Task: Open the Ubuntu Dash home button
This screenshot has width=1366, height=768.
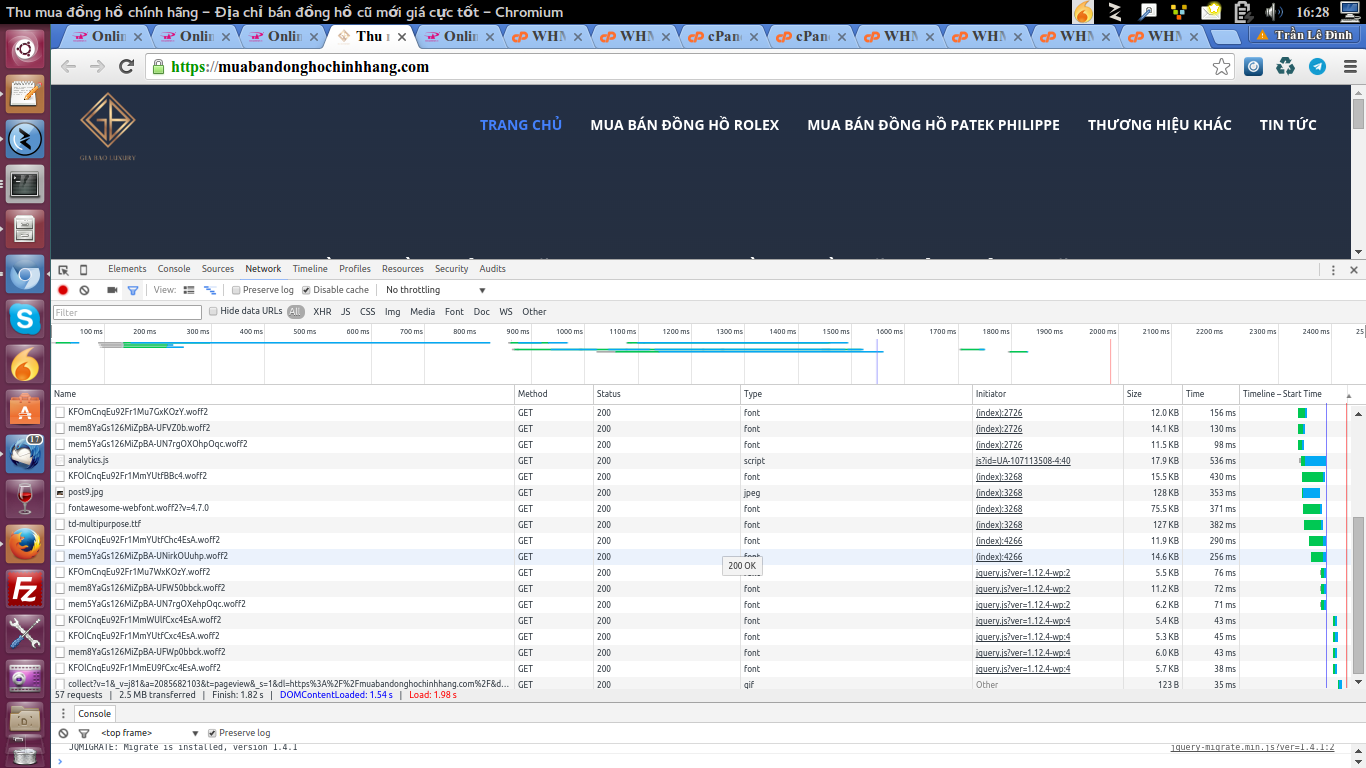Action: point(25,49)
